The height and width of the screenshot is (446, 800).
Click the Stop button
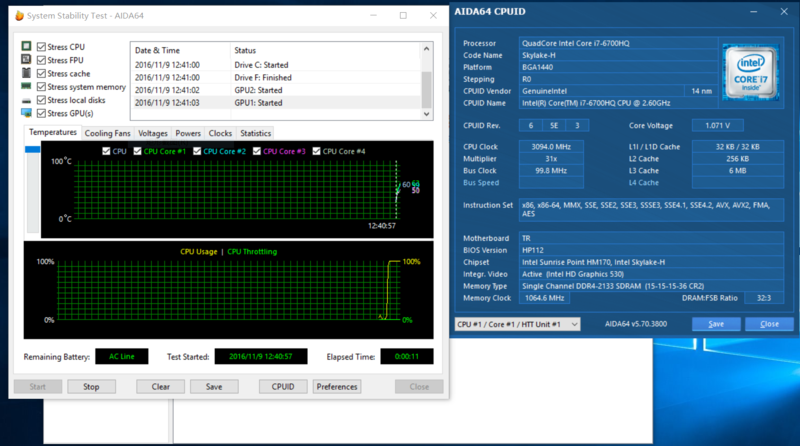click(91, 387)
